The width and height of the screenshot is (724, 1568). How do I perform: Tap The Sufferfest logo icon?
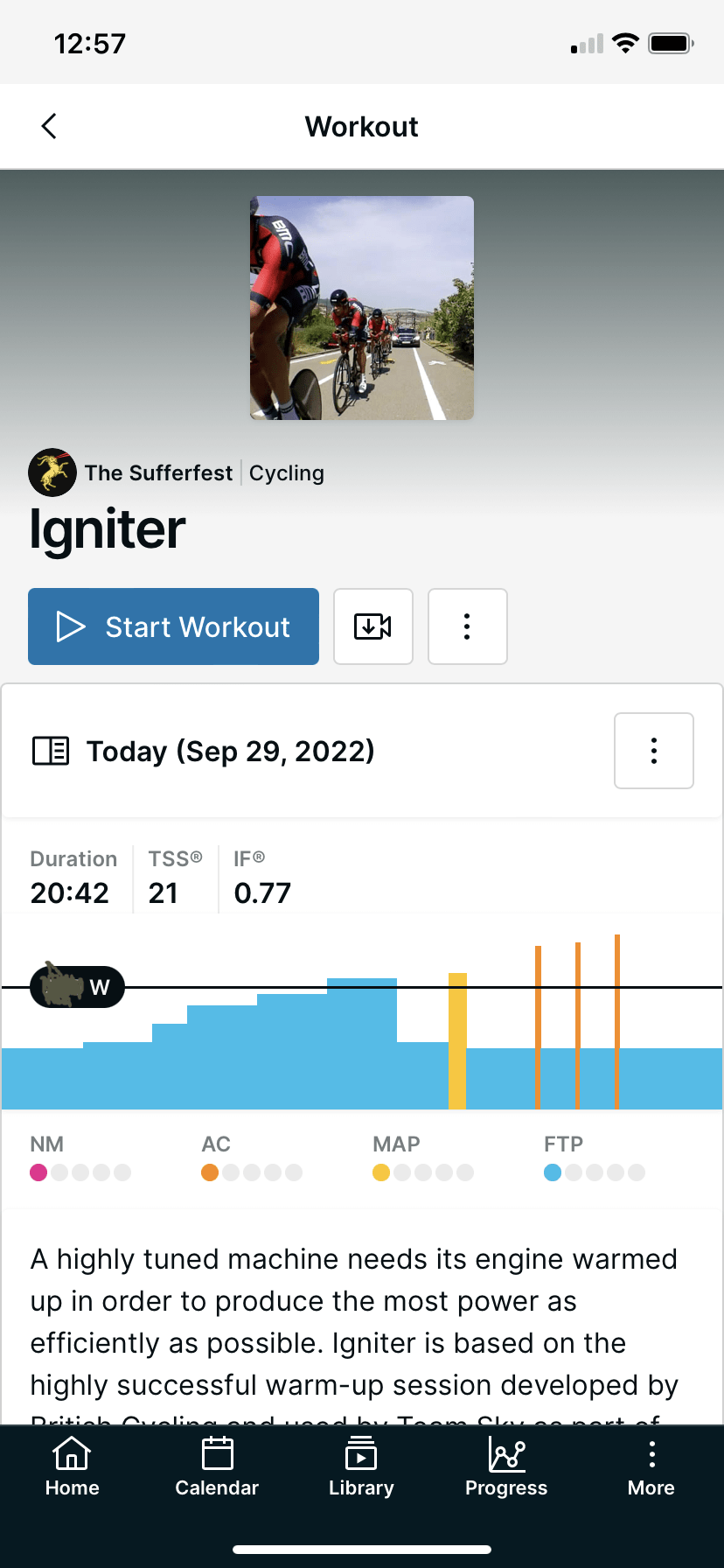[x=52, y=472]
